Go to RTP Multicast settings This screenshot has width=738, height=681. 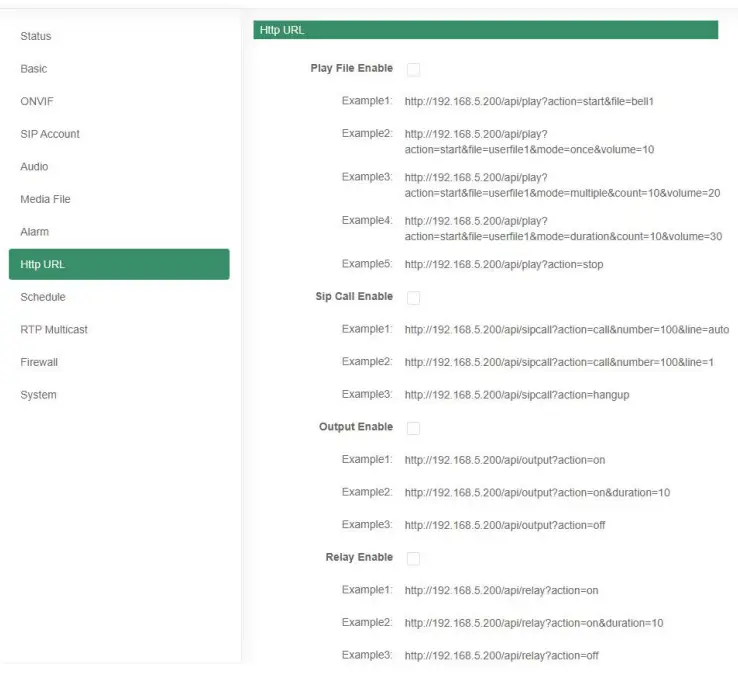(x=54, y=329)
